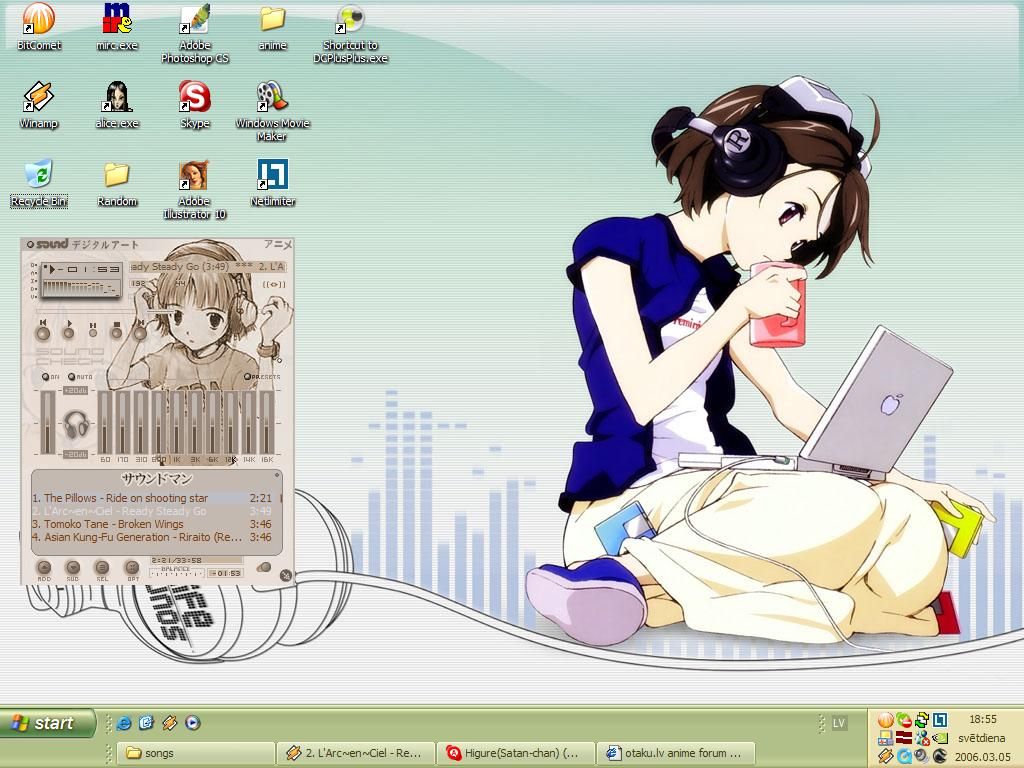Open the Windows start menu
The width and height of the screenshot is (1024, 768).
(x=47, y=723)
